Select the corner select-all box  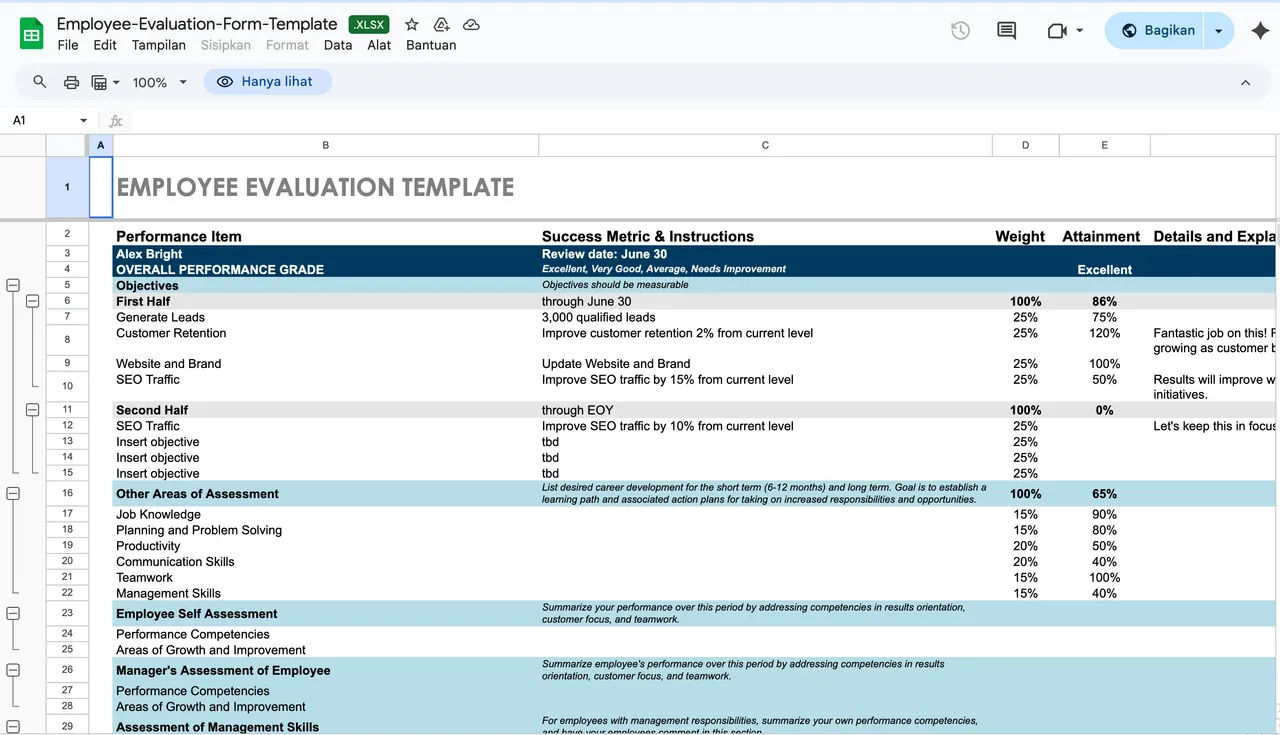click(67, 145)
